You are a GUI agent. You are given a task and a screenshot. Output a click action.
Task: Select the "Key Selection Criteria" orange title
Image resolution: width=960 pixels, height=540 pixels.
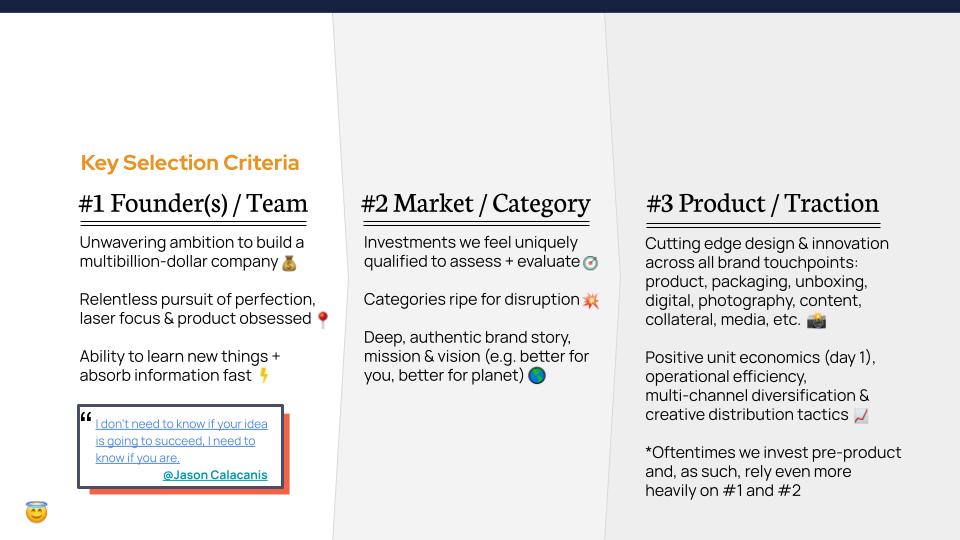pos(190,163)
